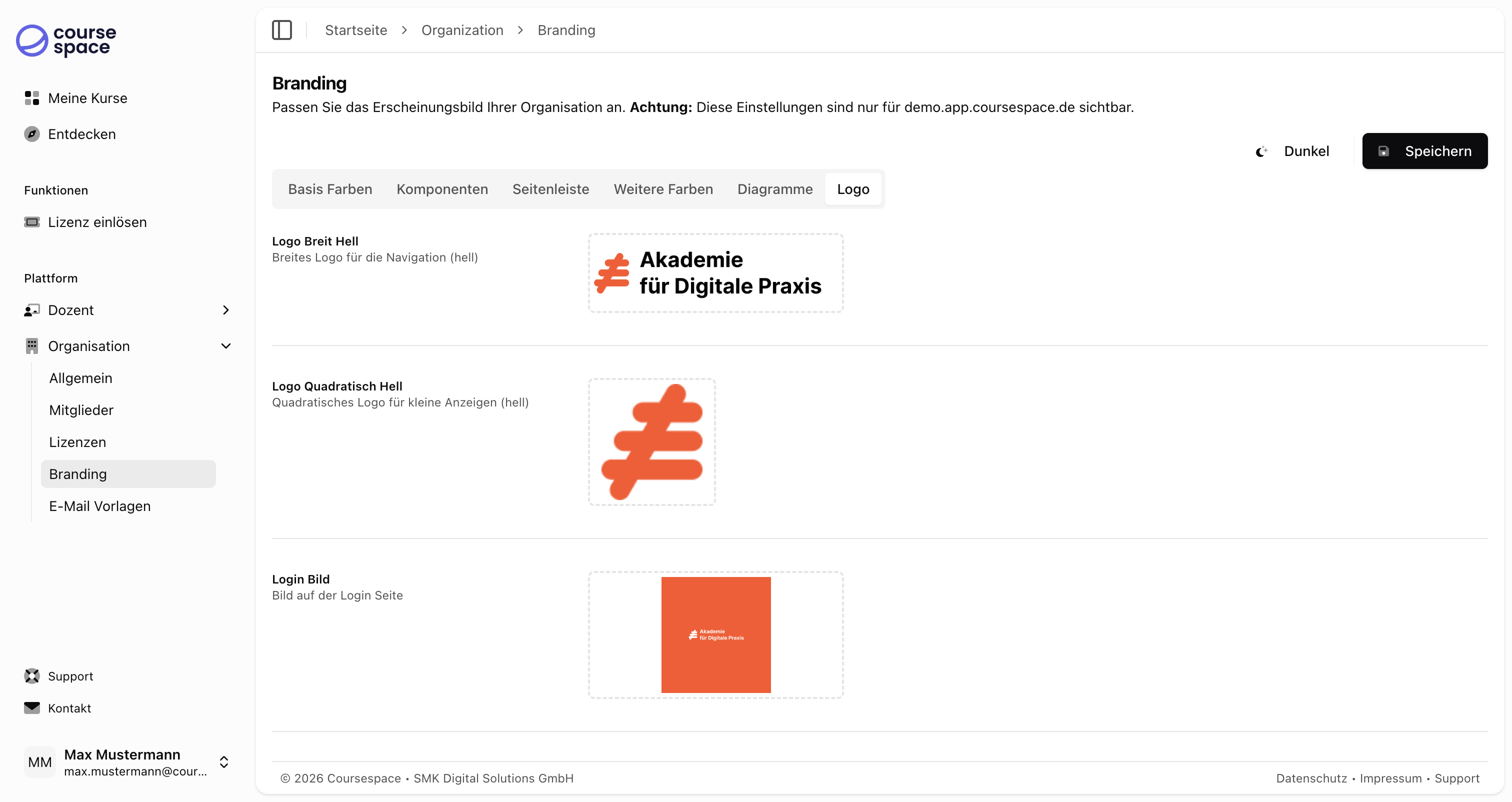The height and width of the screenshot is (802, 1512).
Task: Click the Logo Quadratisch Hell image
Action: point(652,441)
